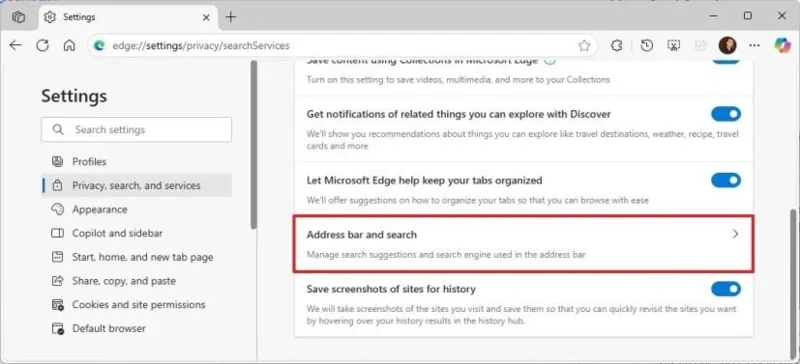
Task: Click the back arrow button
Action: click(x=16, y=45)
